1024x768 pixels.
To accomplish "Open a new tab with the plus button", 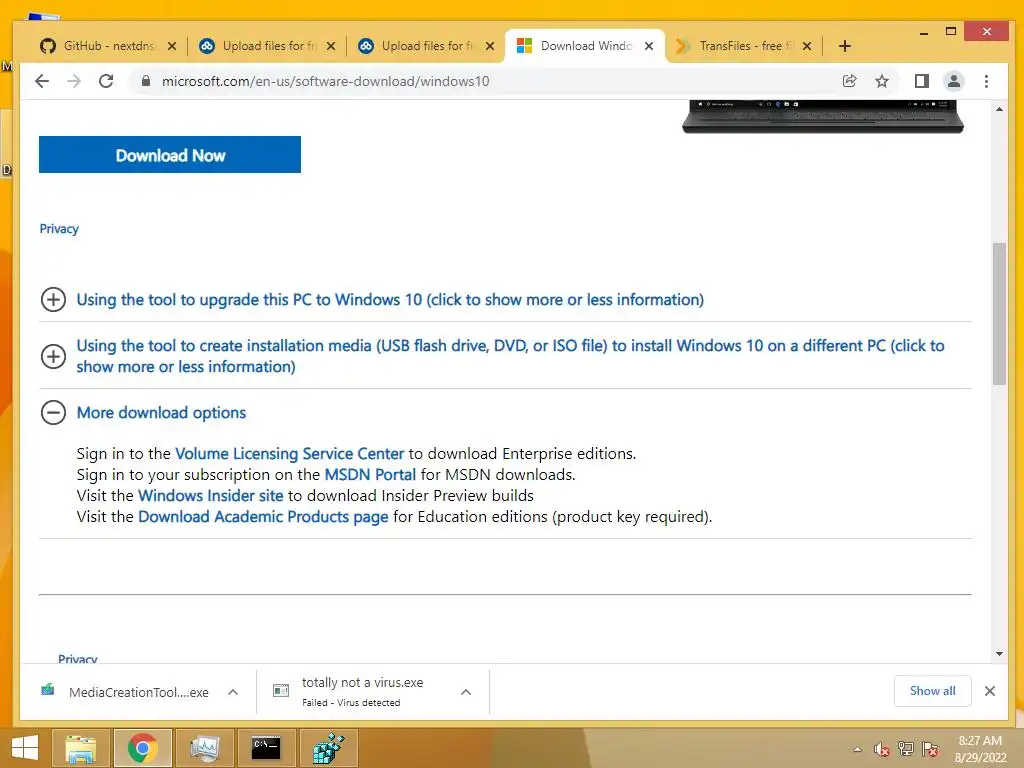I will (x=844, y=46).
